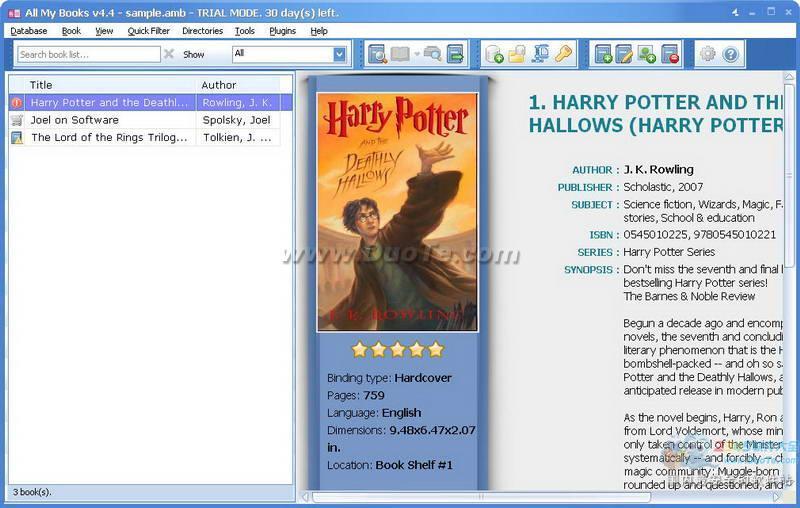Image resolution: width=800 pixels, height=508 pixels.
Task: Click the Harry Potter book cover image
Action: tap(397, 212)
